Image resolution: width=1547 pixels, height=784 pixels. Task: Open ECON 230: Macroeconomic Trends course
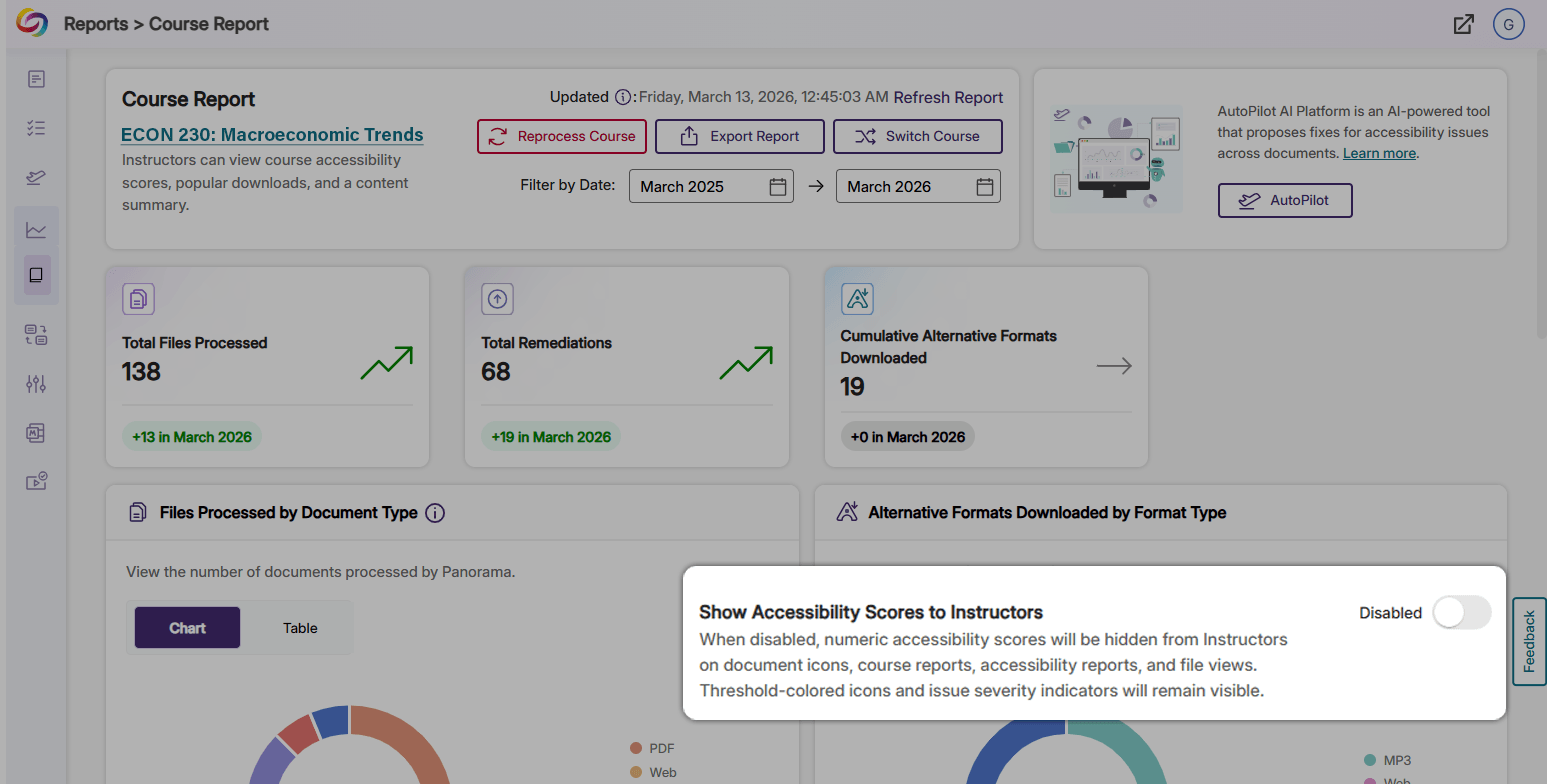[x=271, y=134]
